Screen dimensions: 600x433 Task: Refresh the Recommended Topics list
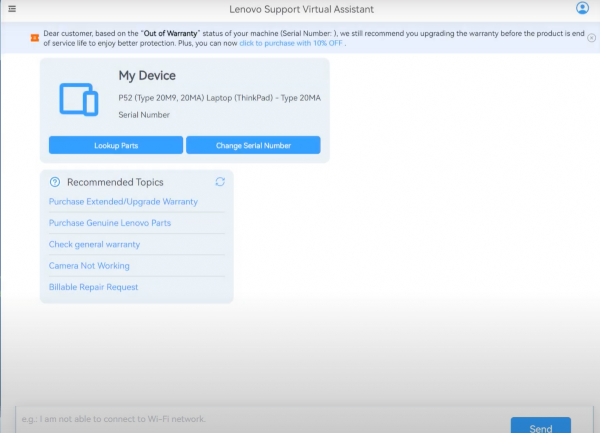tap(220, 182)
